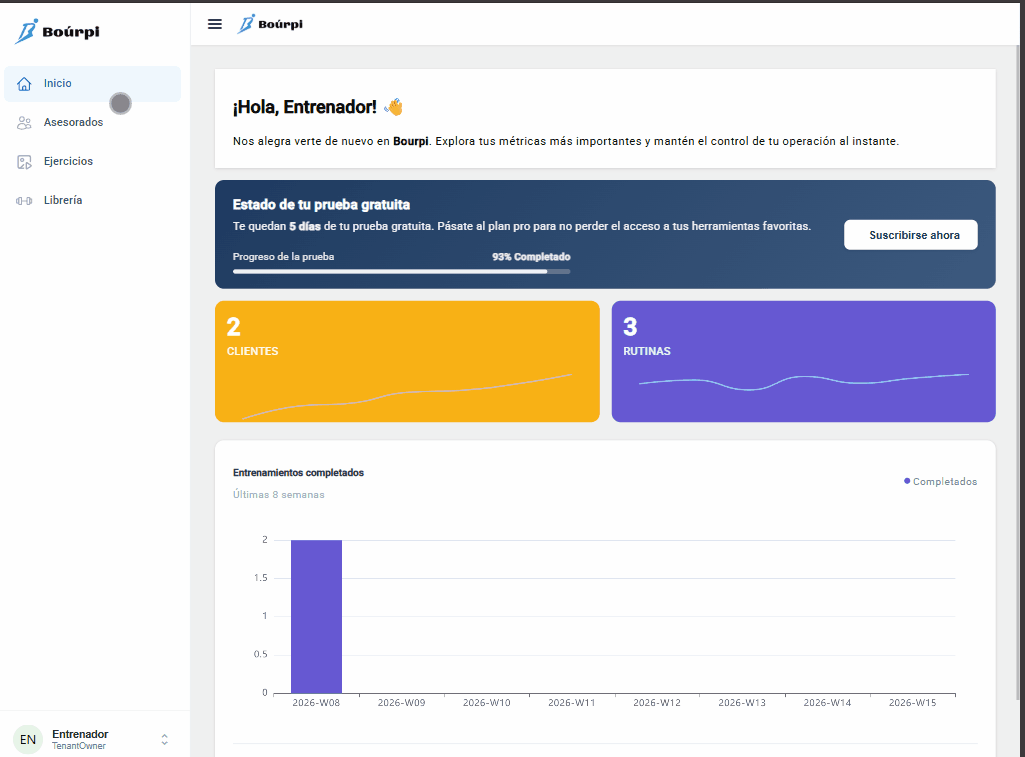Toggle the Completados legend series

point(941,482)
